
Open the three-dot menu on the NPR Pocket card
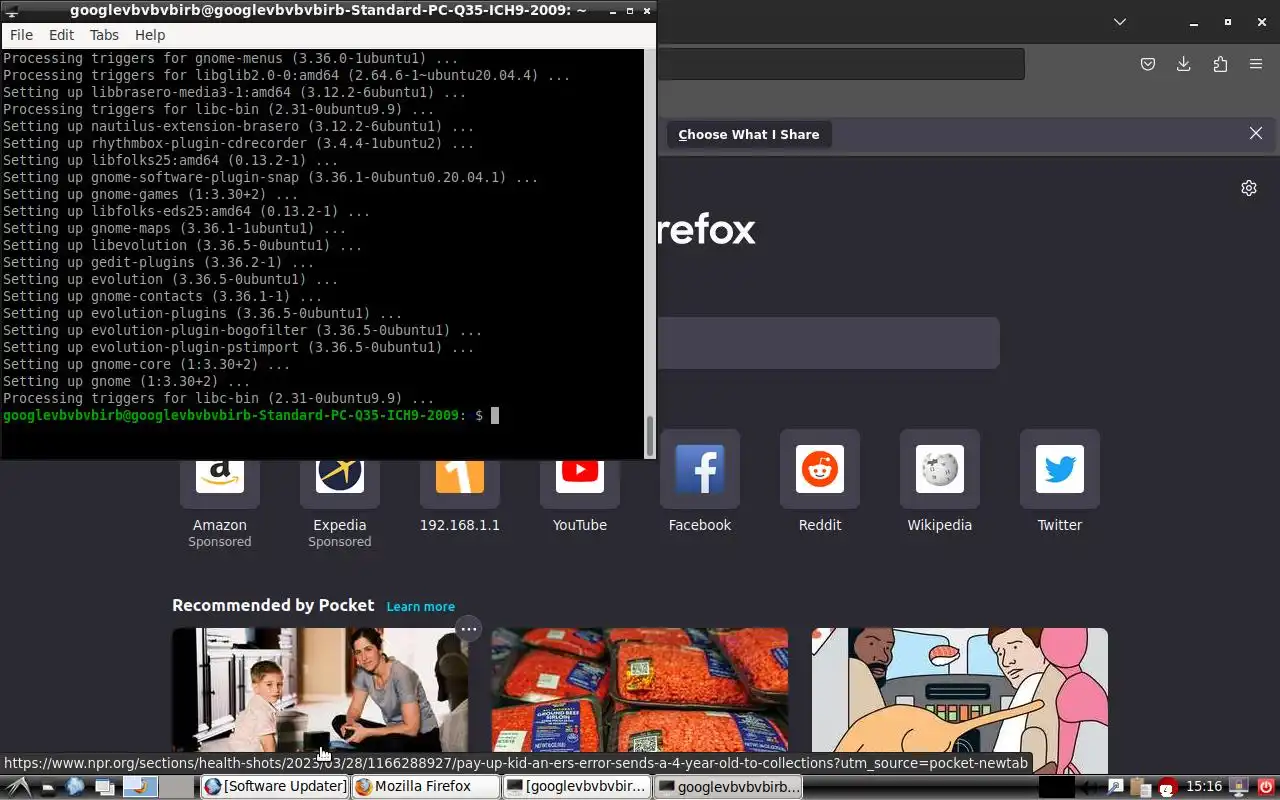[x=468, y=629]
